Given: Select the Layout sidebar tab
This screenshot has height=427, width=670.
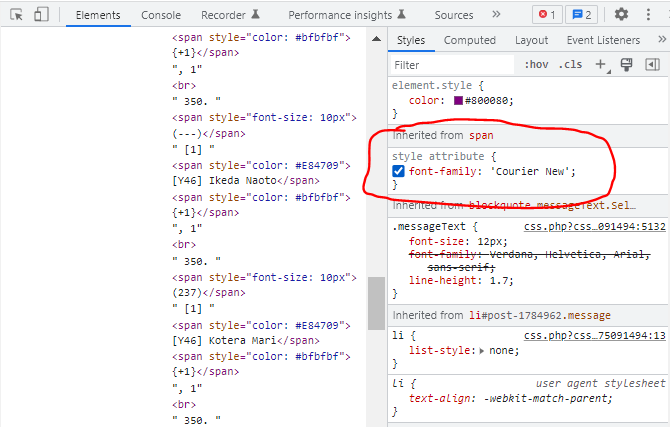Looking at the screenshot, I should coord(531,40).
